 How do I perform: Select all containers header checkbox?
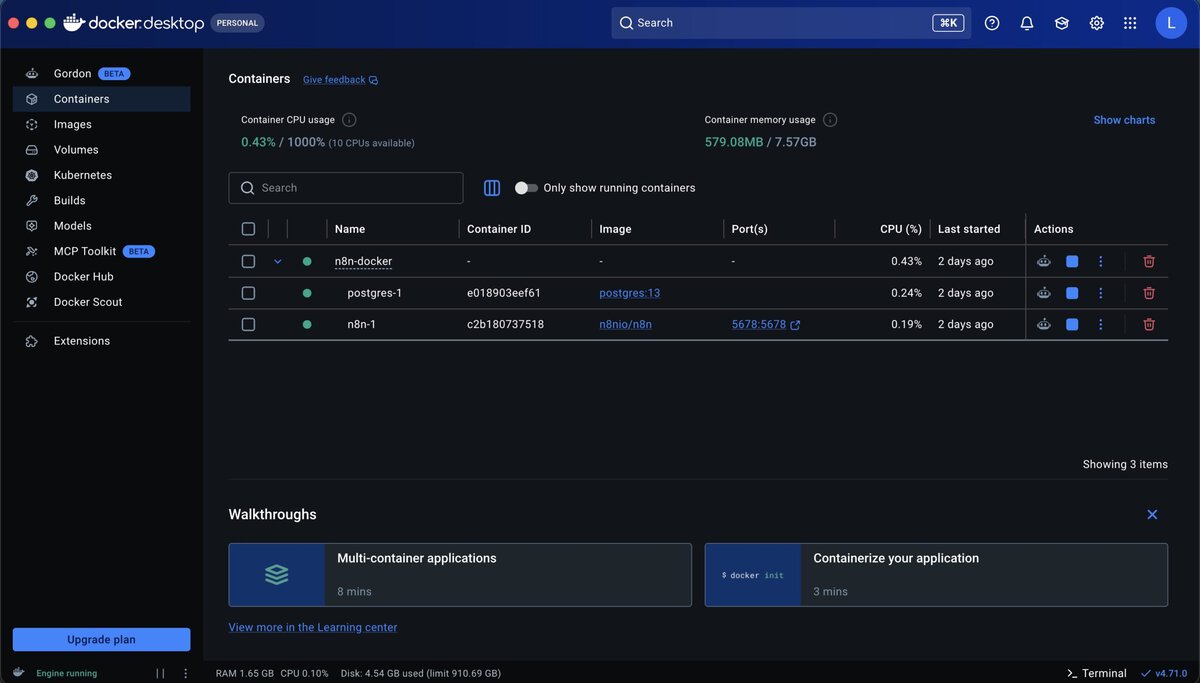pyautogui.click(x=248, y=229)
